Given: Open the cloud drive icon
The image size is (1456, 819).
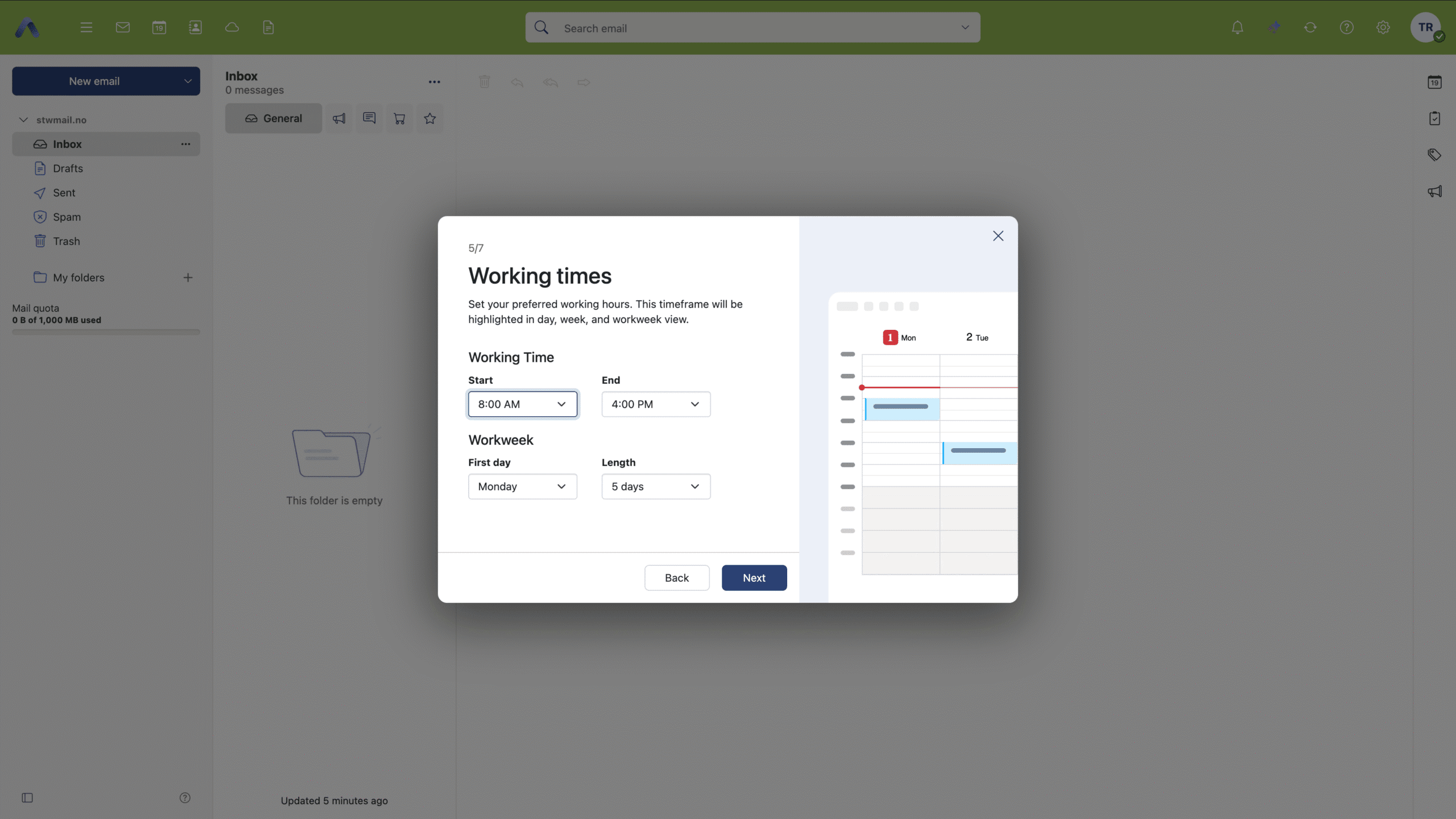Looking at the screenshot, I should coord(231,27).
